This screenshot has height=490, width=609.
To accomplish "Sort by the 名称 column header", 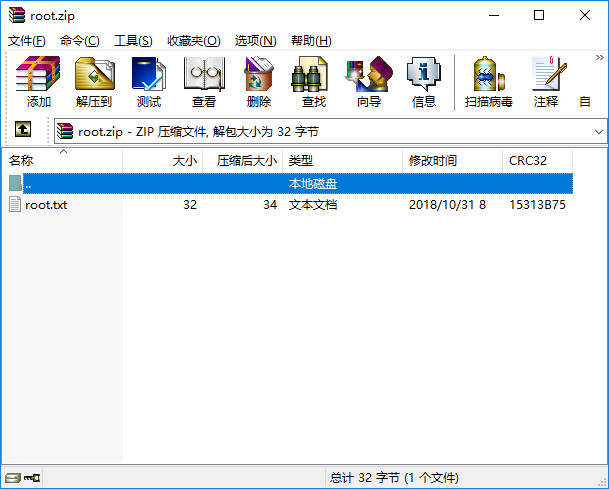I will click(x=62, y=160).
